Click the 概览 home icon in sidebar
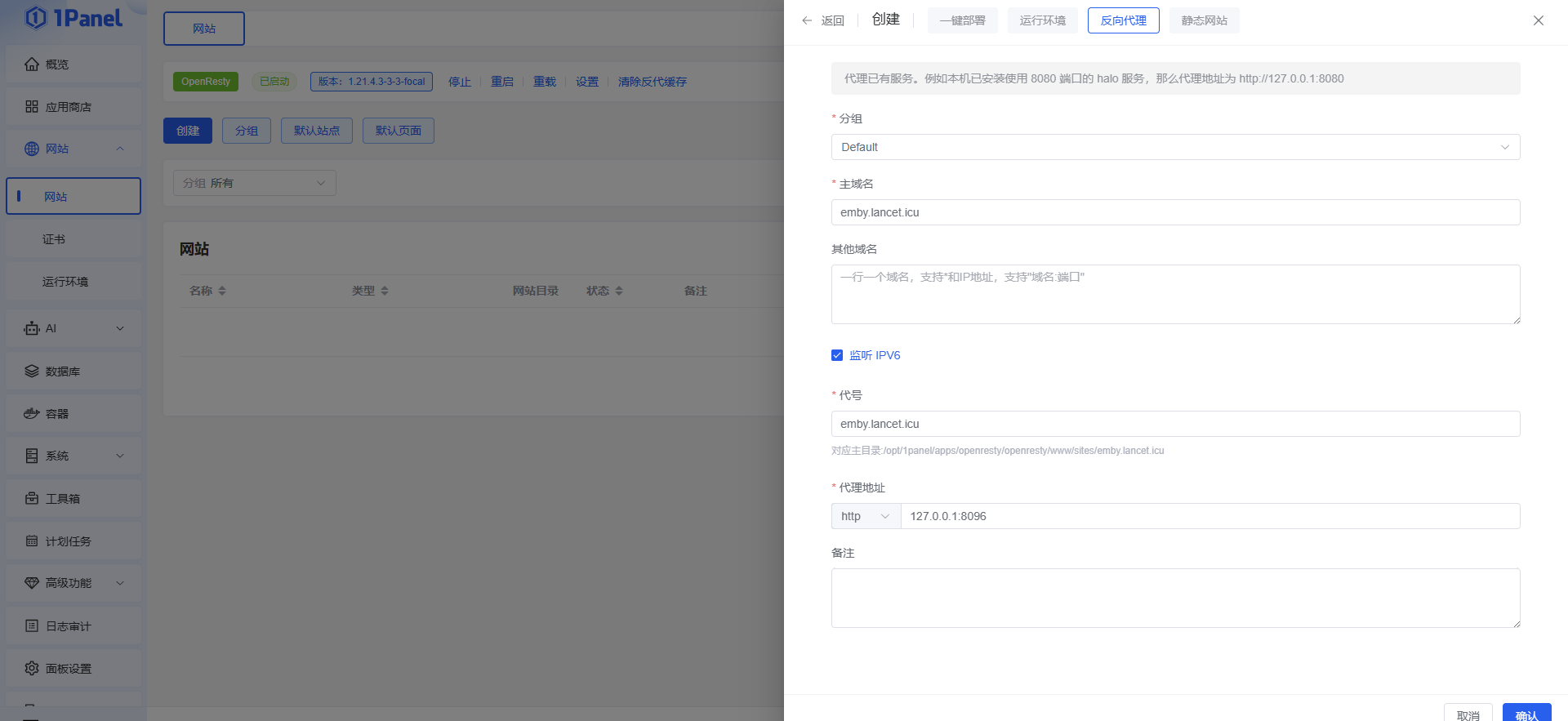Screen dimensions: 1568x721 [x=32, y=65]
